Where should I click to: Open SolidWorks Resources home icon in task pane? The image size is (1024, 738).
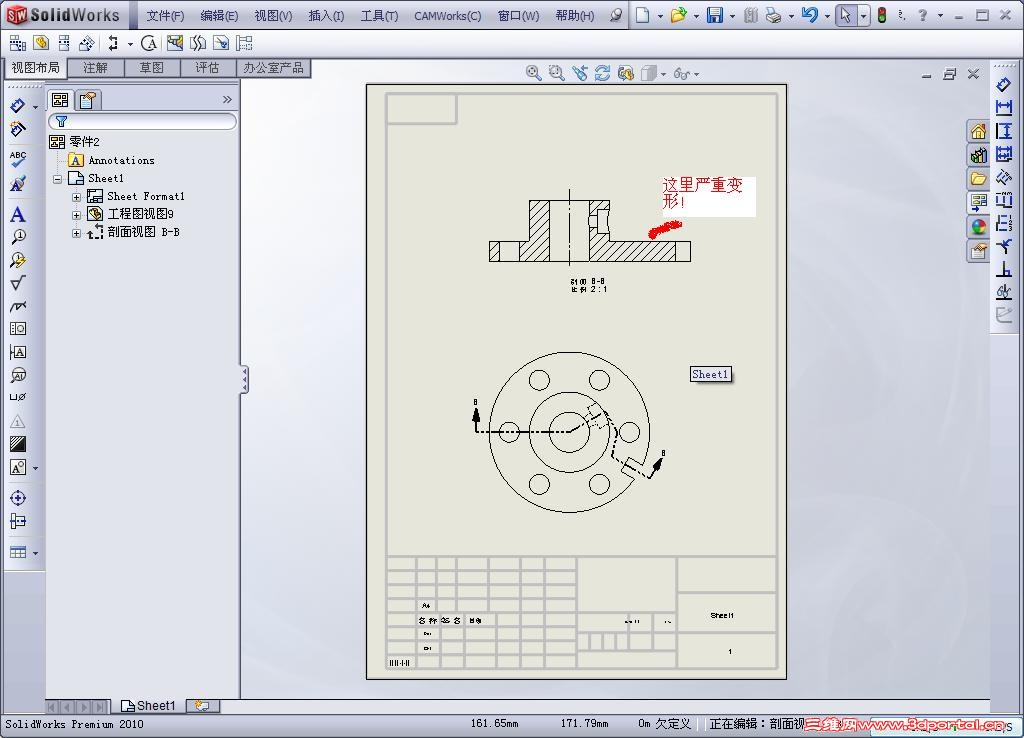tap(978, 131)
